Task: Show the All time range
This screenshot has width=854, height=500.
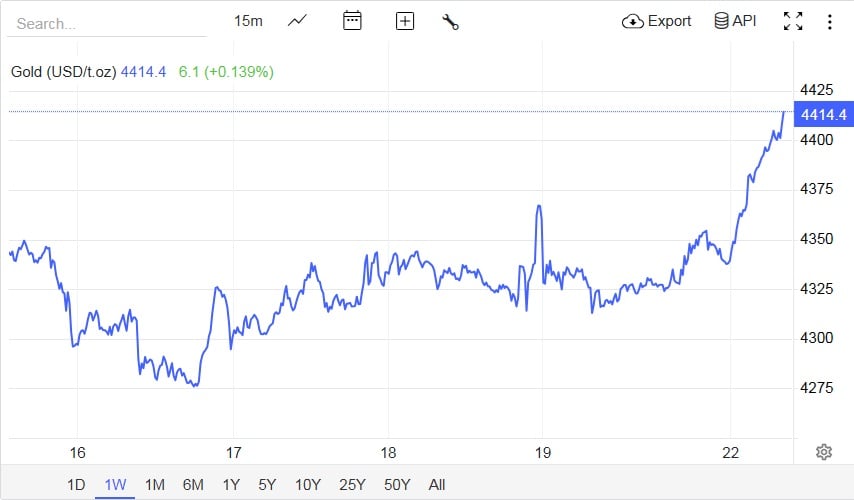Action: [437, 485]
